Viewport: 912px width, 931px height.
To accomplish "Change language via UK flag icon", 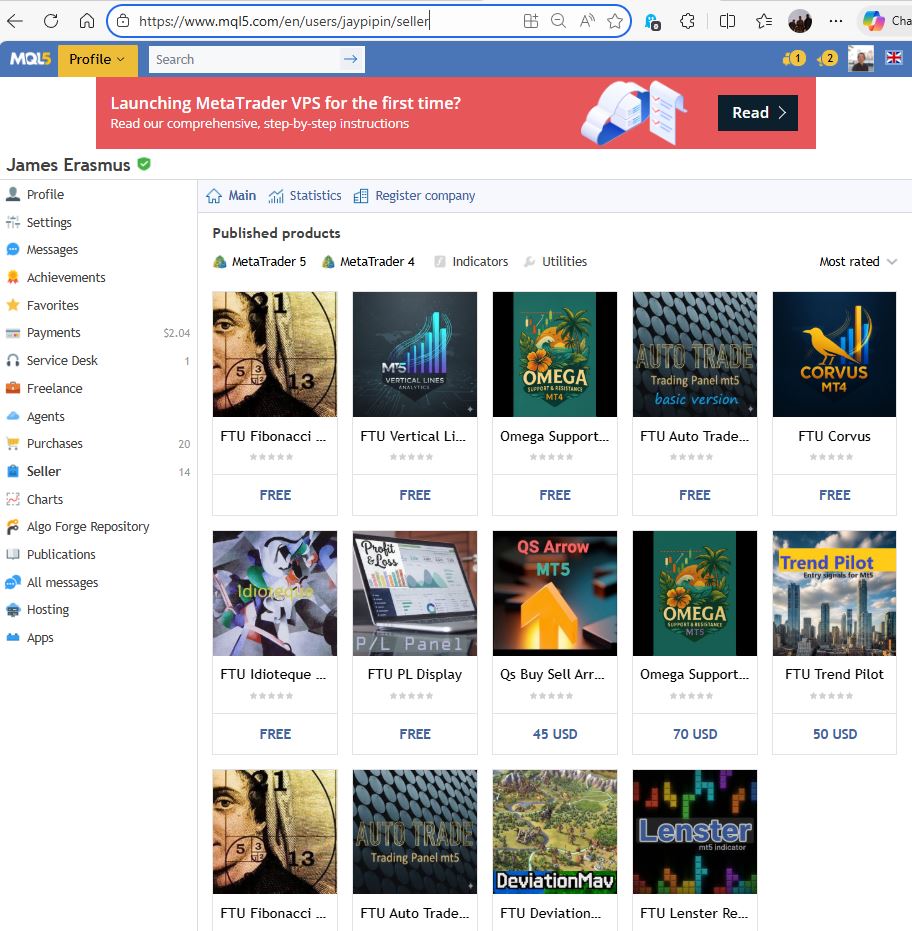I will (894, 58).
